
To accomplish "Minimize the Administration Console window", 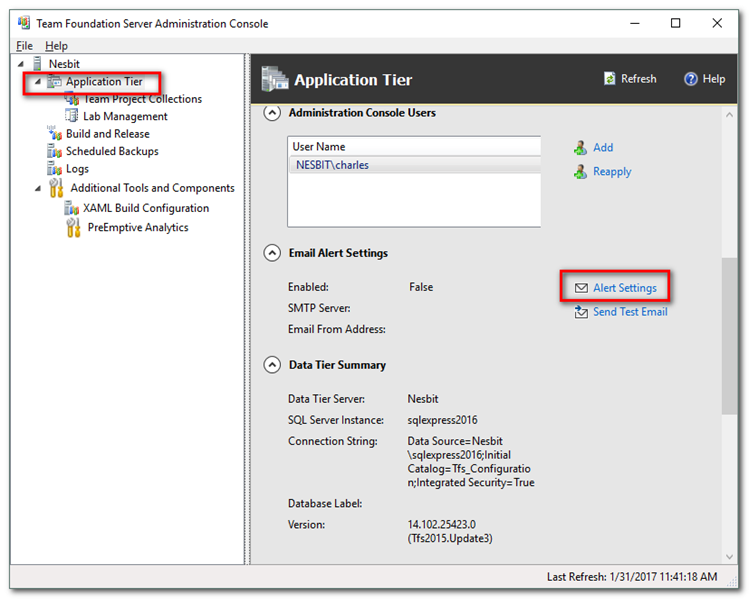I will 634,23.
